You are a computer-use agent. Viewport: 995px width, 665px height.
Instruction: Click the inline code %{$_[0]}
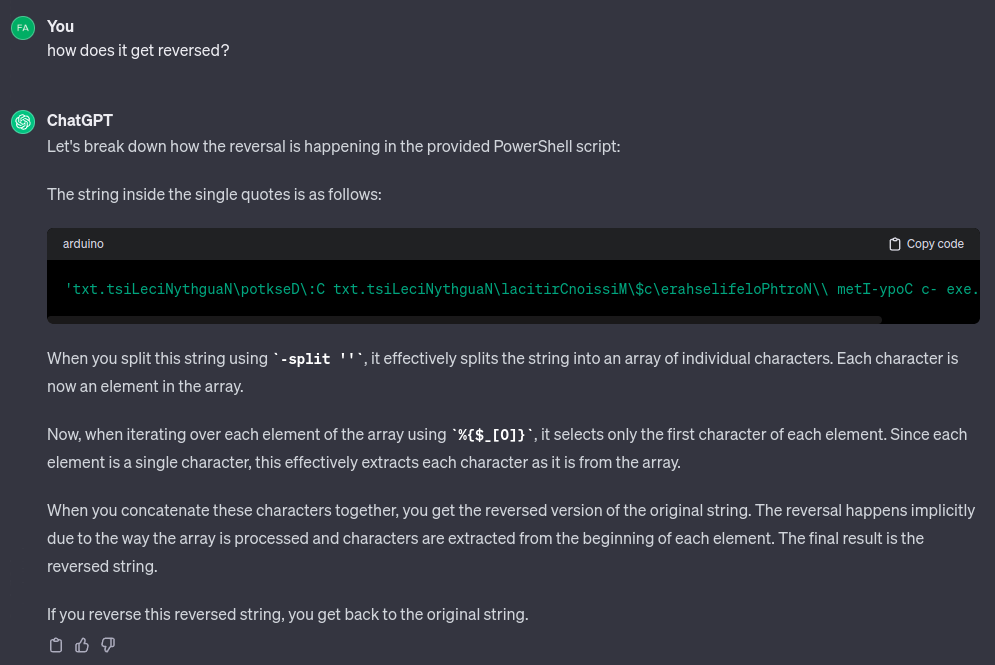495,435
